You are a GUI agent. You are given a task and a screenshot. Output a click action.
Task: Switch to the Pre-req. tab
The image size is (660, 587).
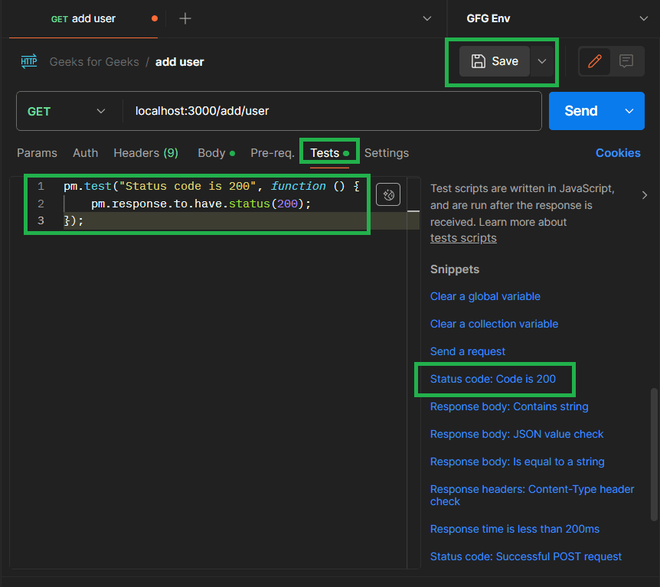(x=272, y=153)
